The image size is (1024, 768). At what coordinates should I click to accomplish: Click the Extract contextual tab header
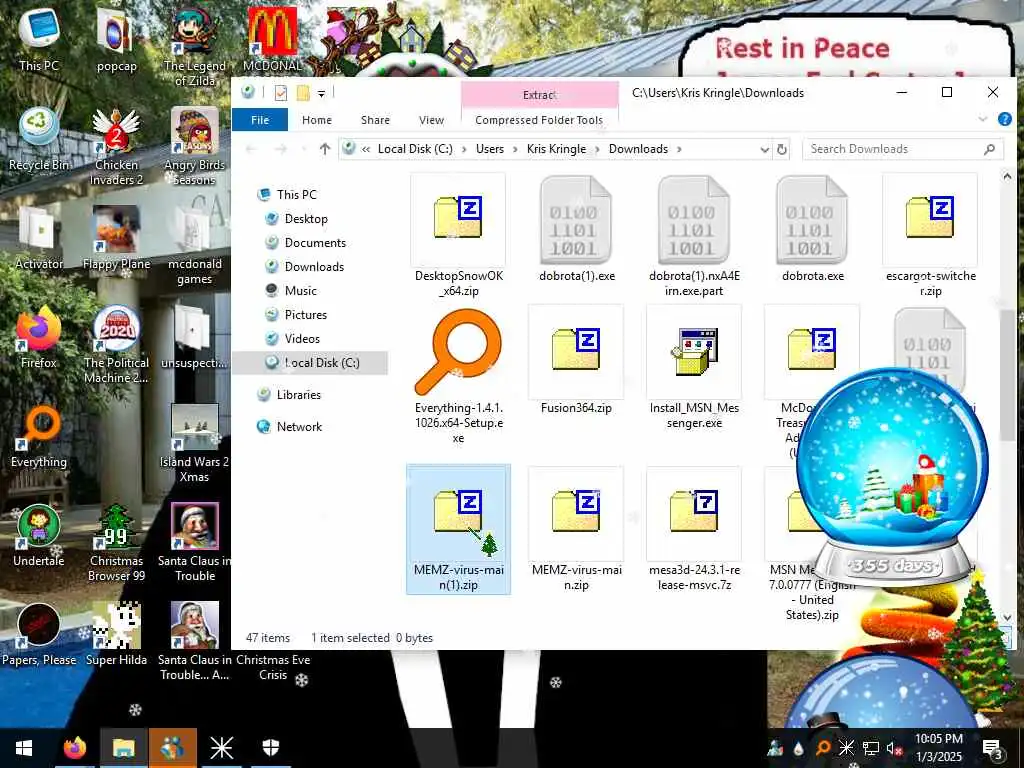[x=539, y=95]
